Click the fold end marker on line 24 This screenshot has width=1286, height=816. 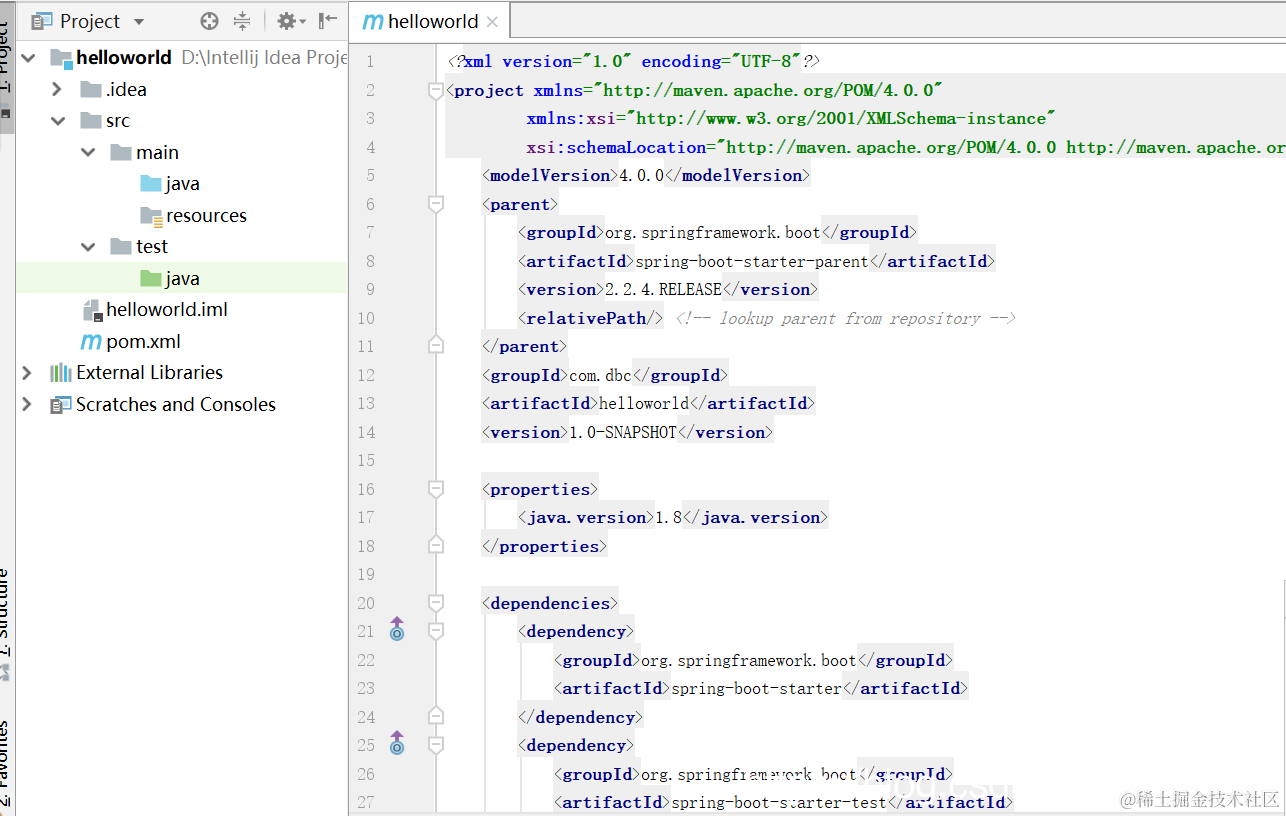[x=435, y=717]
